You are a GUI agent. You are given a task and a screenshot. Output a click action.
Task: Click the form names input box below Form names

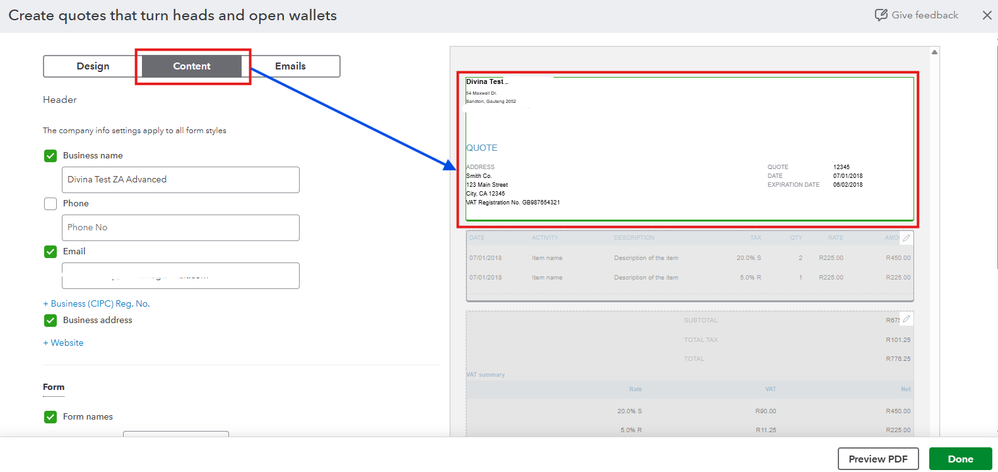point(176,434)
